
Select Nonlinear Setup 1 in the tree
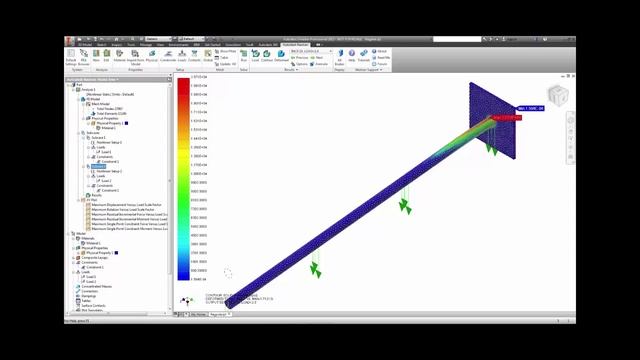[109, 142]
